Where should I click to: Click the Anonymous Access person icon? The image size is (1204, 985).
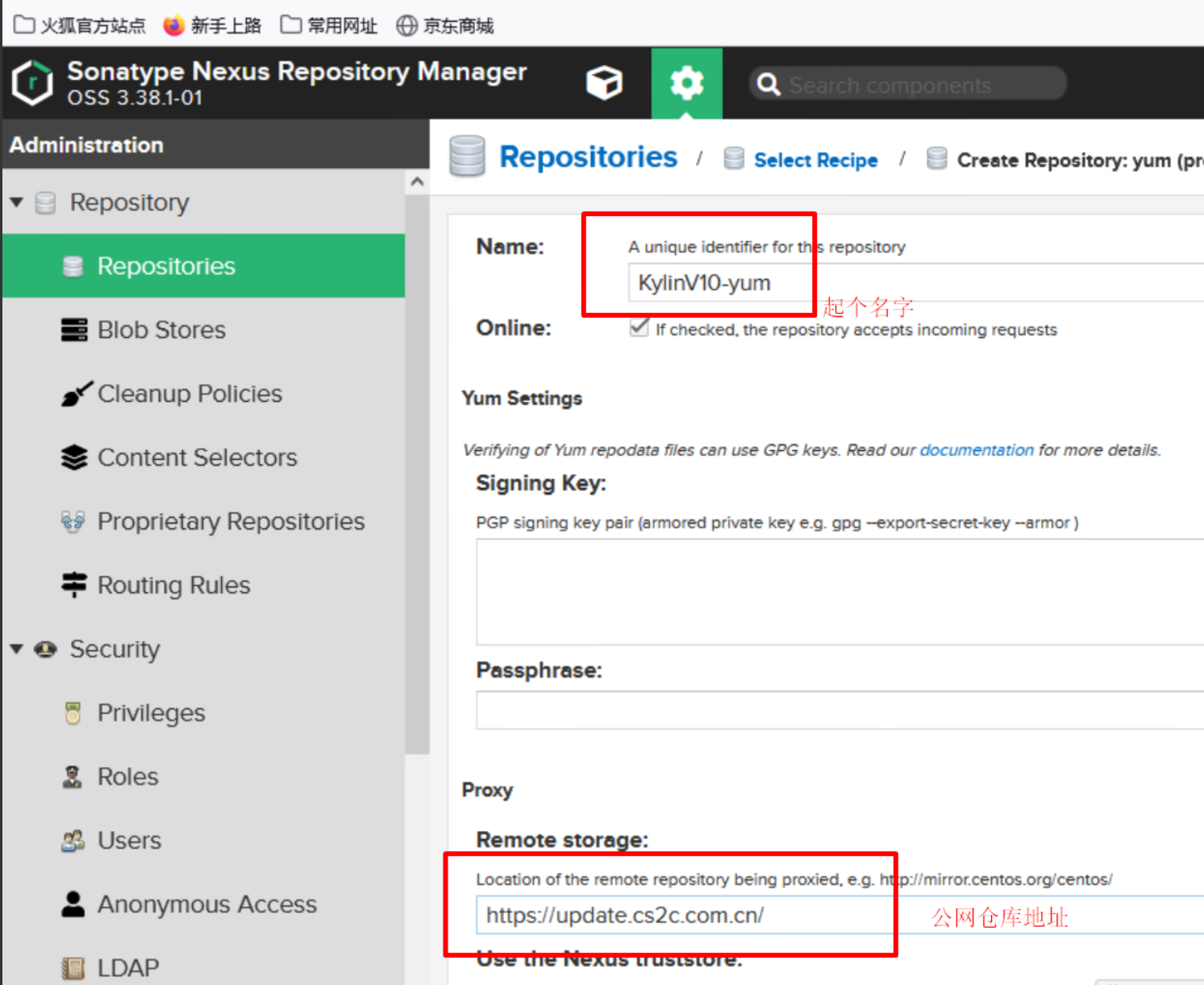(x=73, y=904)
